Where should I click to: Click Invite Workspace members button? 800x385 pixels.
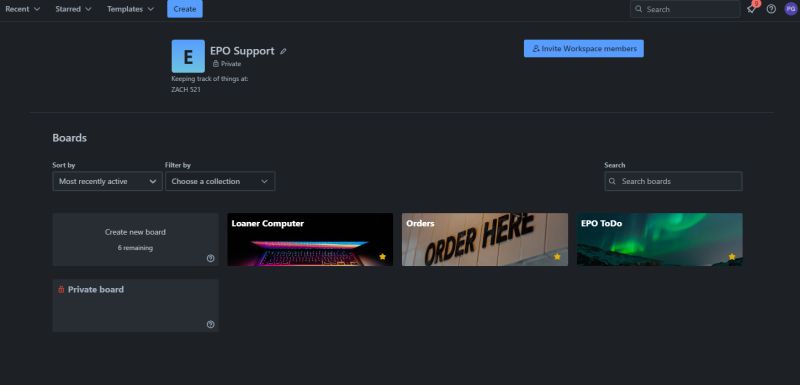584,48
